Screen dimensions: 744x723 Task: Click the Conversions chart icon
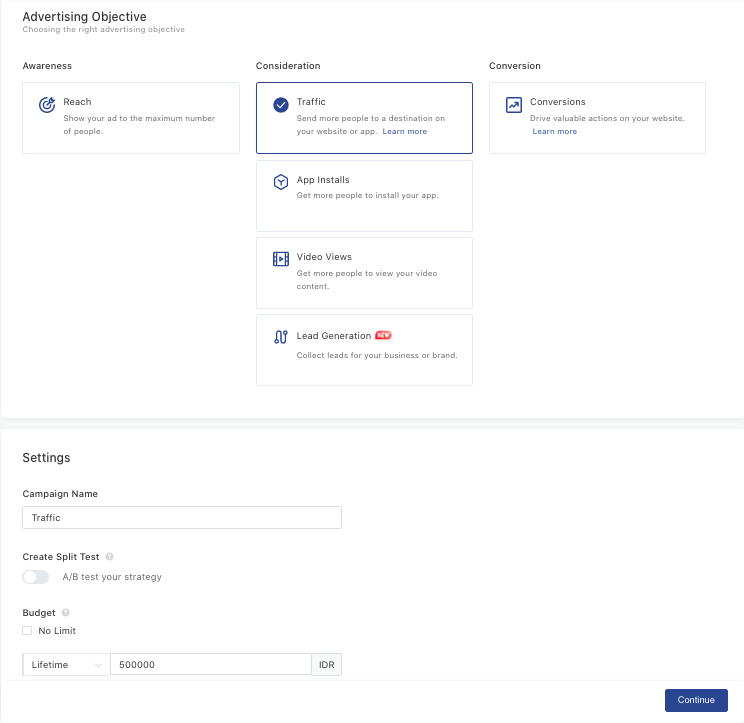click(x=514, y=105)
